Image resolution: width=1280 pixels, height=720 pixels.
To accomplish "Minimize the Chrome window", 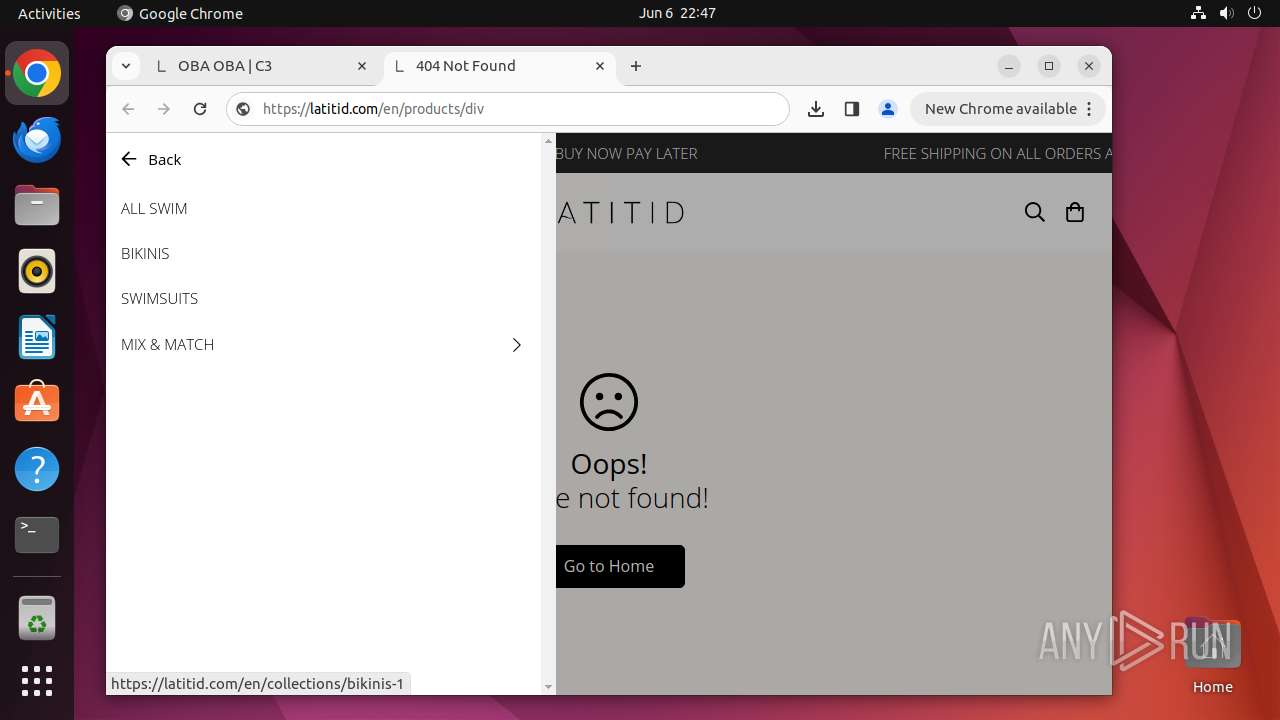I will coord(1009,66).
